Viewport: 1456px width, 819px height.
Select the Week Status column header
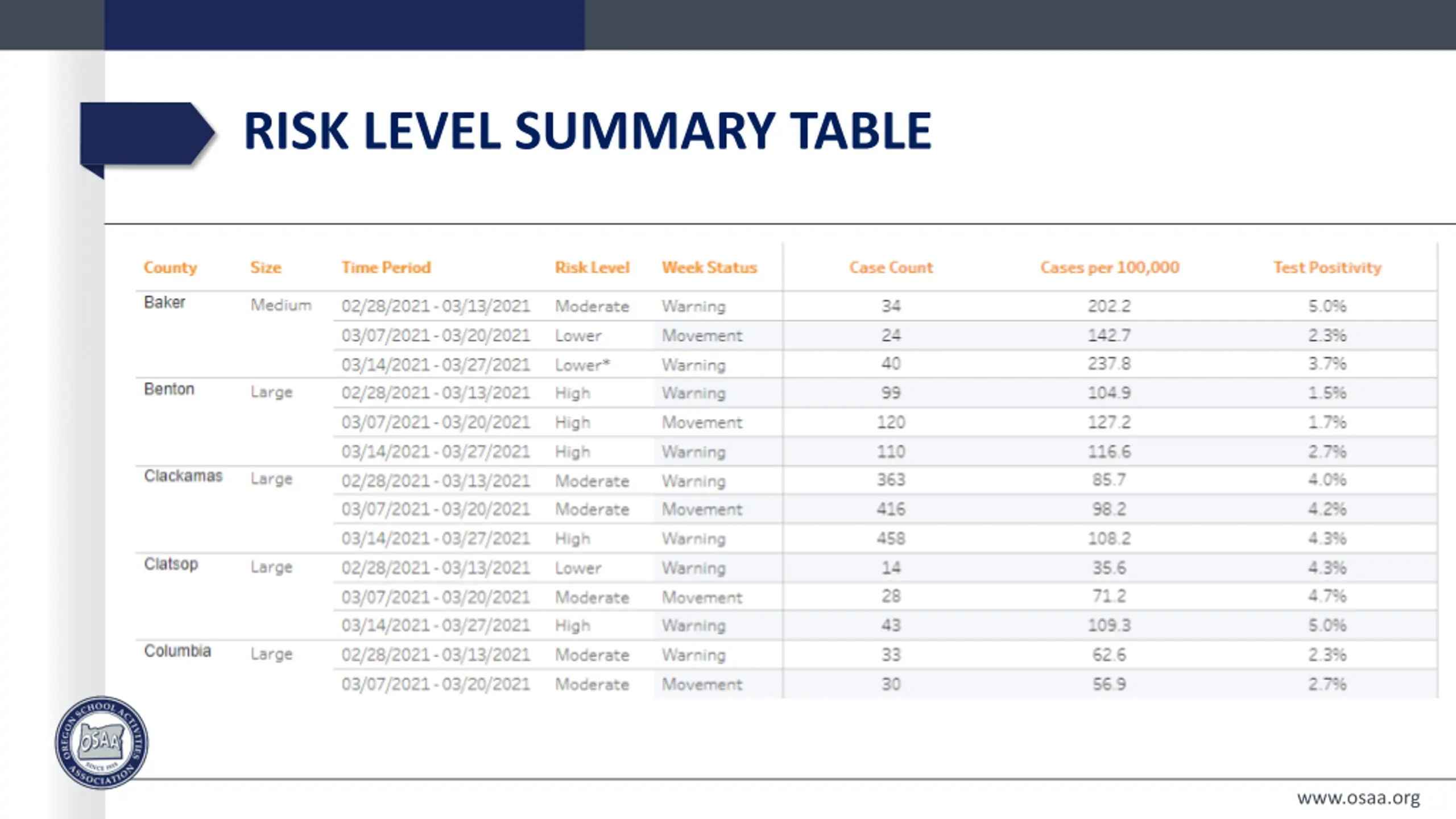(x=709, y=267)
